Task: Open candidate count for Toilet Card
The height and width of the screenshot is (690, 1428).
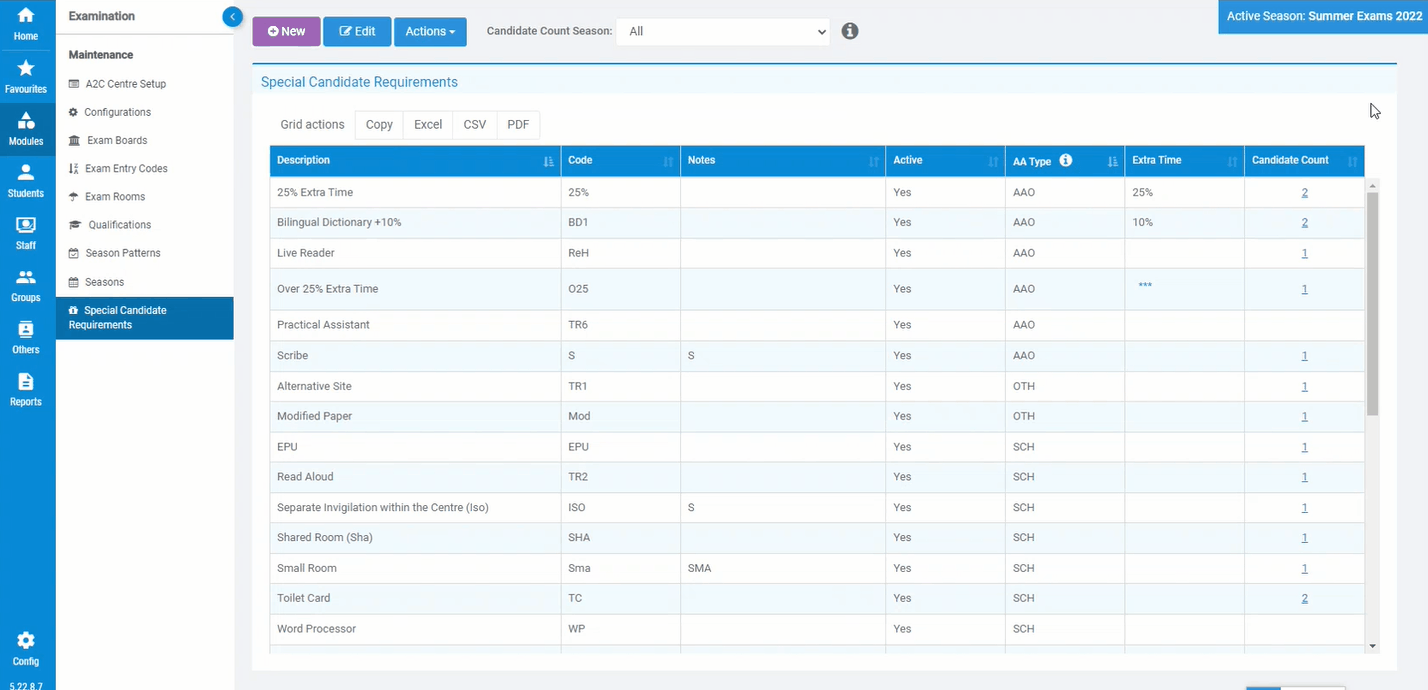Action: point(1304,598)
